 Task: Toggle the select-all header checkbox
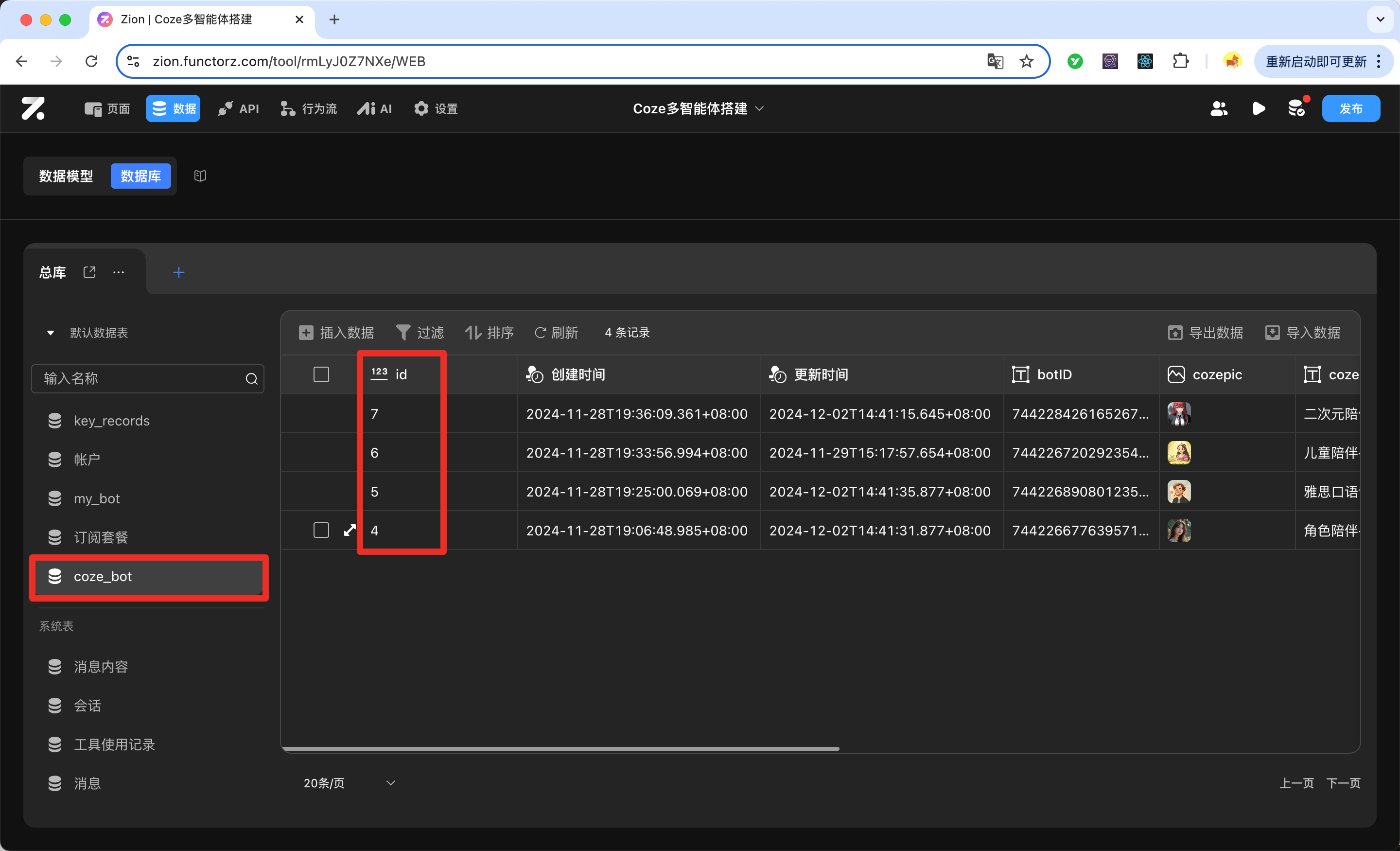tap(321, 374)
